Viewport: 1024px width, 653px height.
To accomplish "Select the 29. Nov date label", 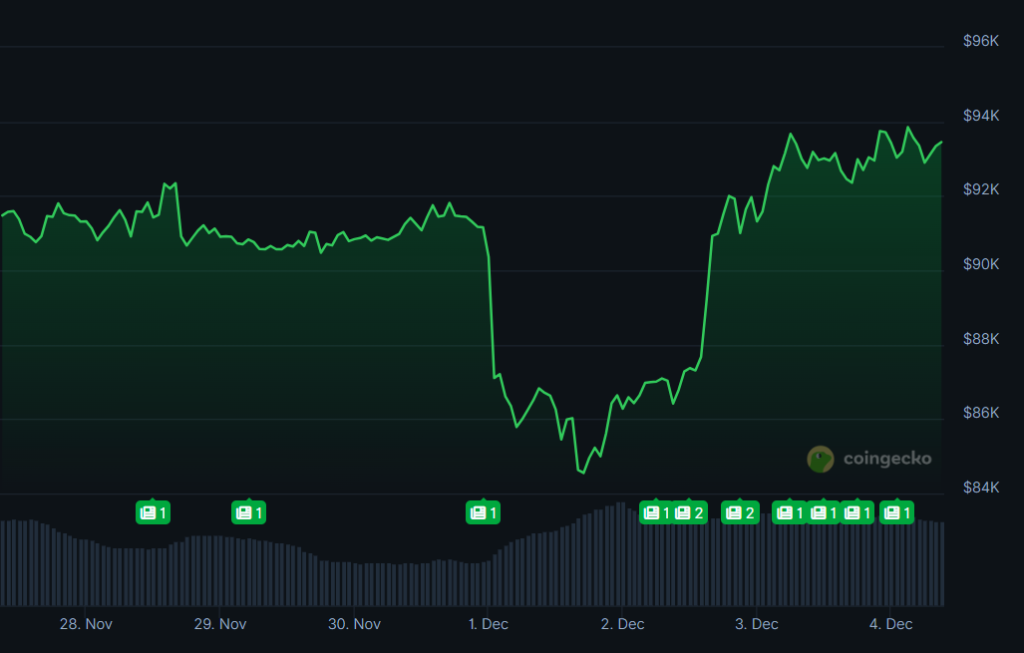I will click(220, 624).
